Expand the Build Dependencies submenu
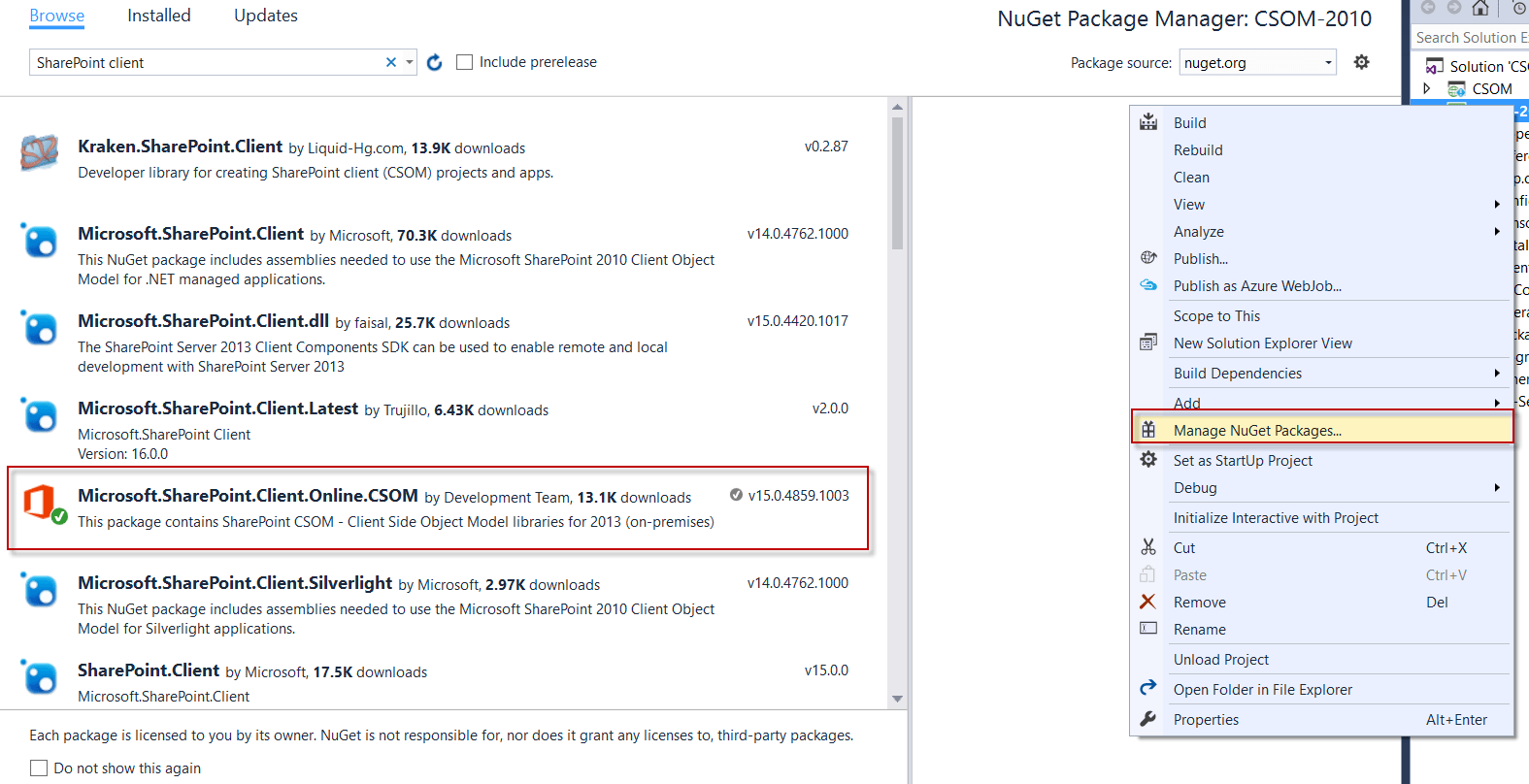This screenshot has width=1529, height=784. 1497,373
